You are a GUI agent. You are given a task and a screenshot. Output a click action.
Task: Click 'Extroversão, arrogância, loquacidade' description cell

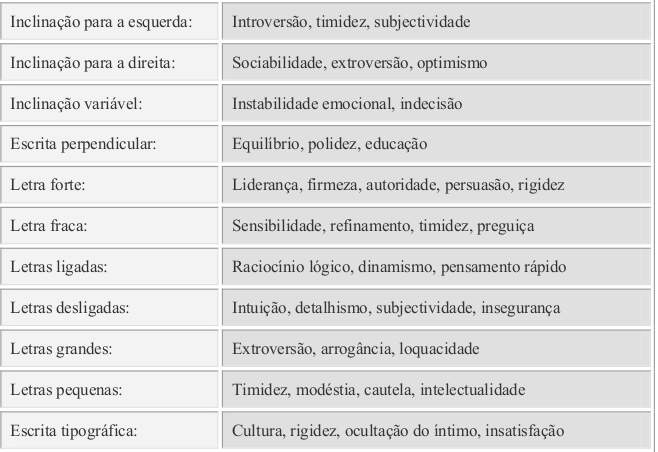pyautogui.click(x=356, y=349)
